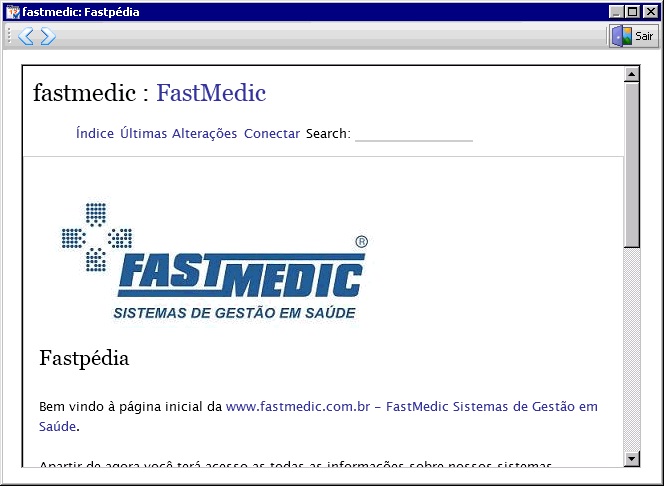Click the FastMedic logo image
666x488 pixels.
click(215, 262)
